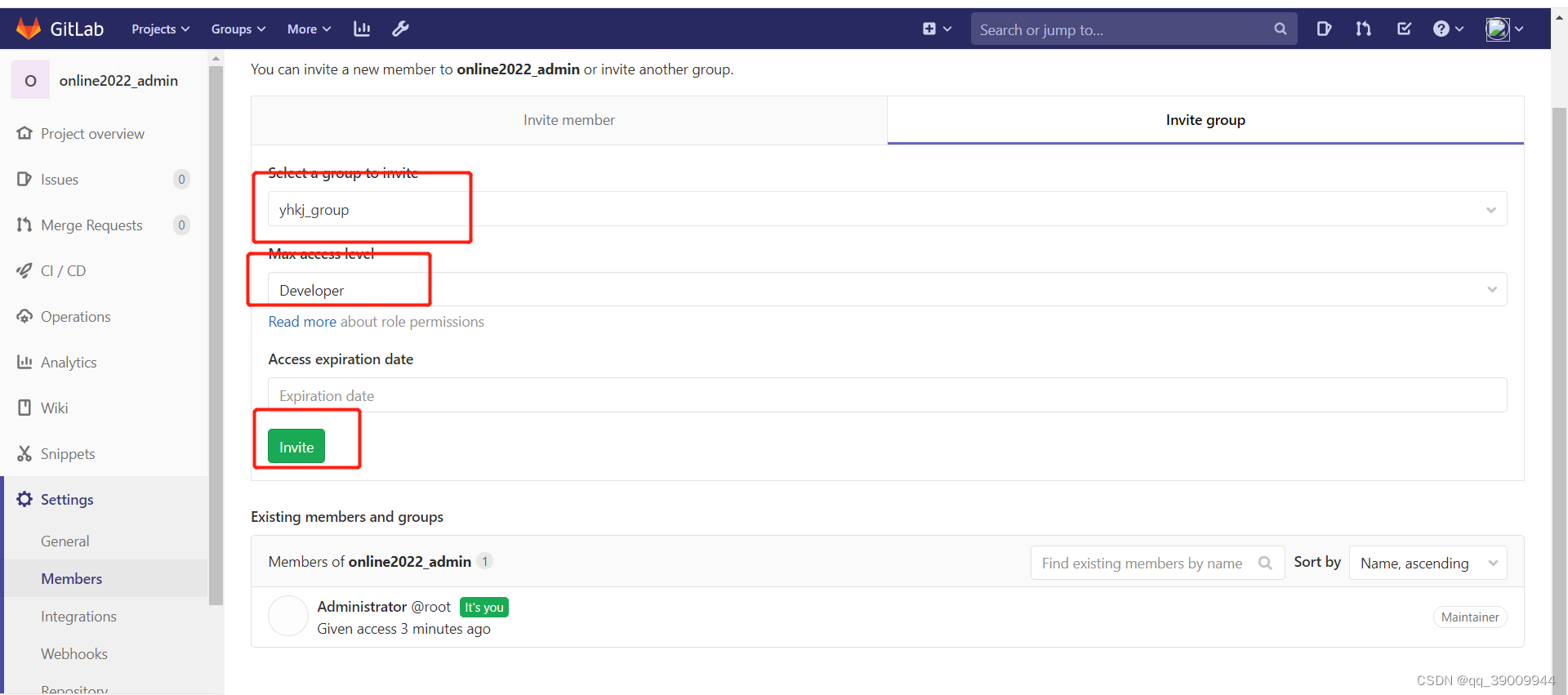Image resolution: width=1568 pixels, height=695 pixels.
Task: Expand the More dropdown menu
Action: point(309,29)
